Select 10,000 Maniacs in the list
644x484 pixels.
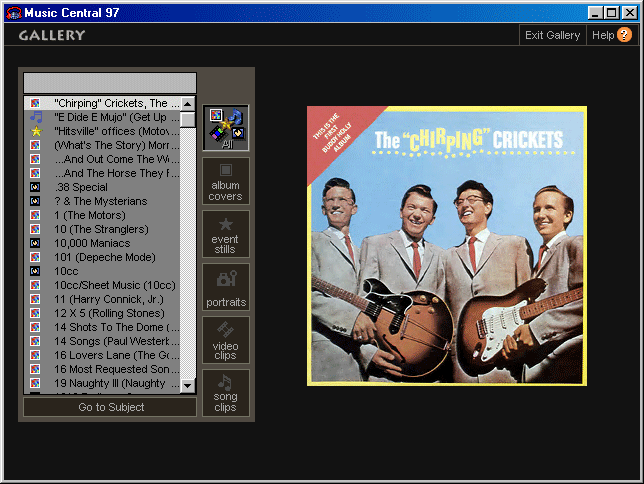point(102,243)
